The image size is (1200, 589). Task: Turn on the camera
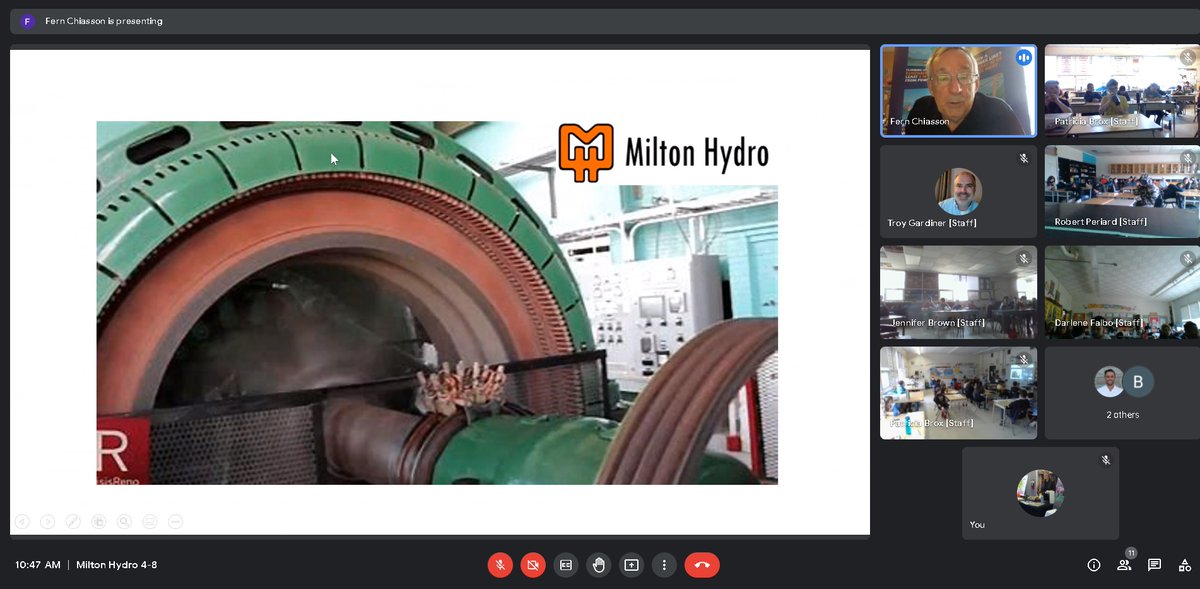533,565
